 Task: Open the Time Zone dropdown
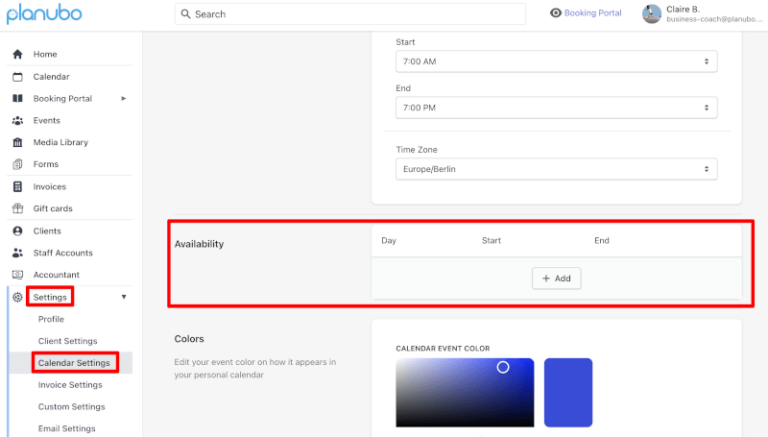coord(556,170)
